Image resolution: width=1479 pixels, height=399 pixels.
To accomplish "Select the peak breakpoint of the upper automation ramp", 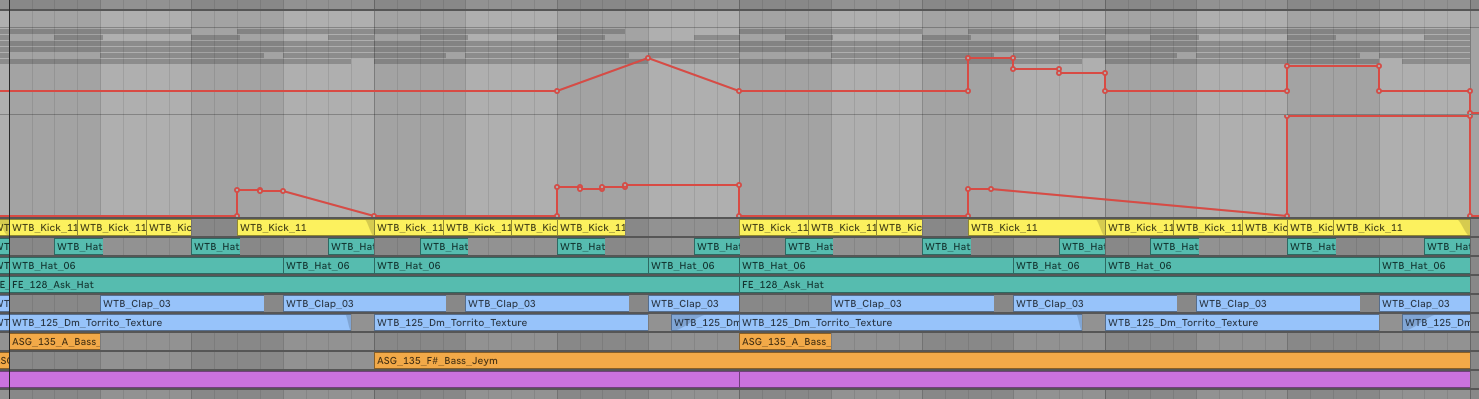I will tap(648, 58).
